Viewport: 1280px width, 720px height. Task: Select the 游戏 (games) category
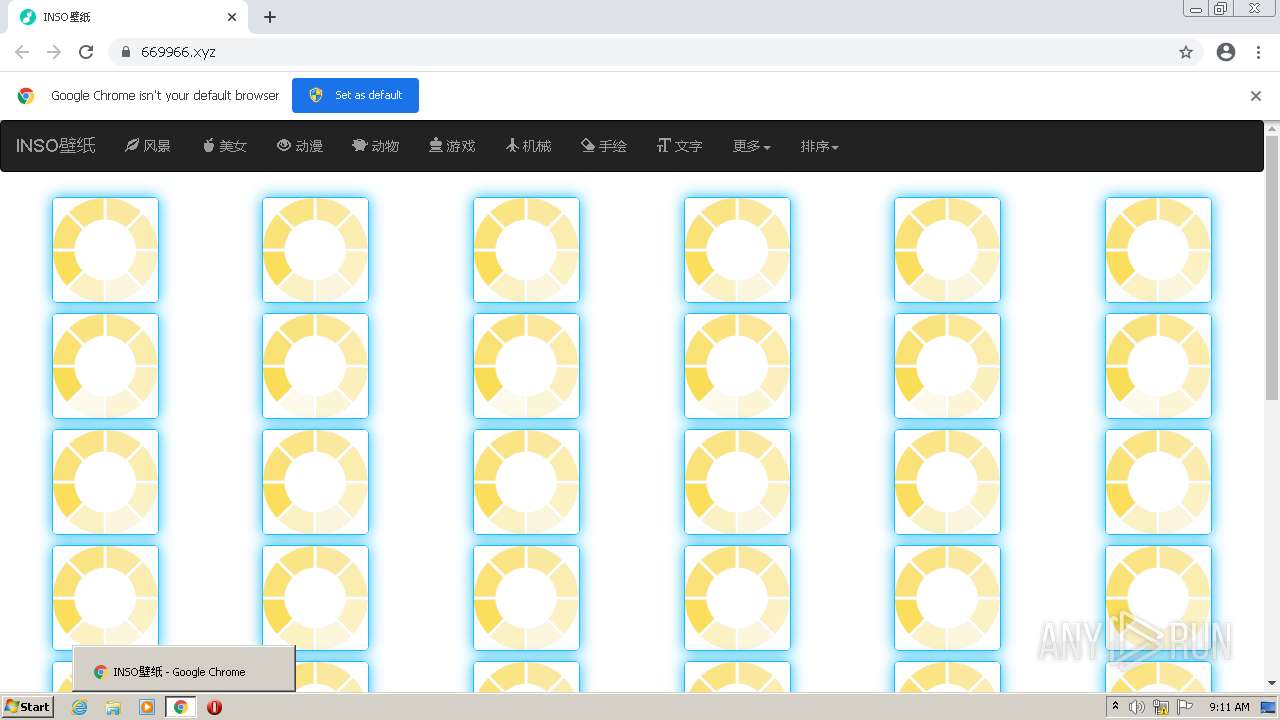coord(452,146)
